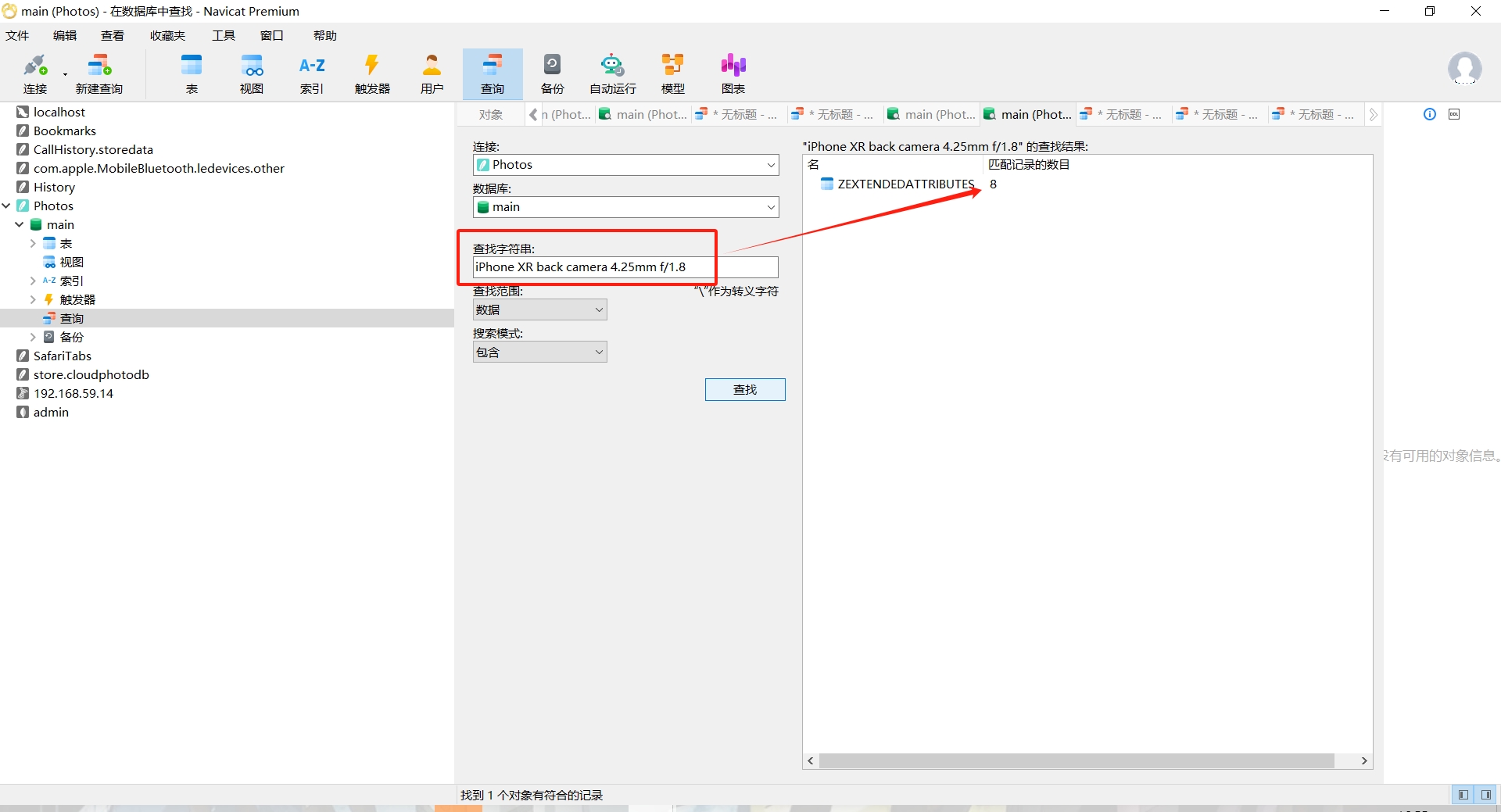Image resolution: width=1501 pixels, height=812 pixels.
Task: Select the SafariTabs connection
Action: 62,356
